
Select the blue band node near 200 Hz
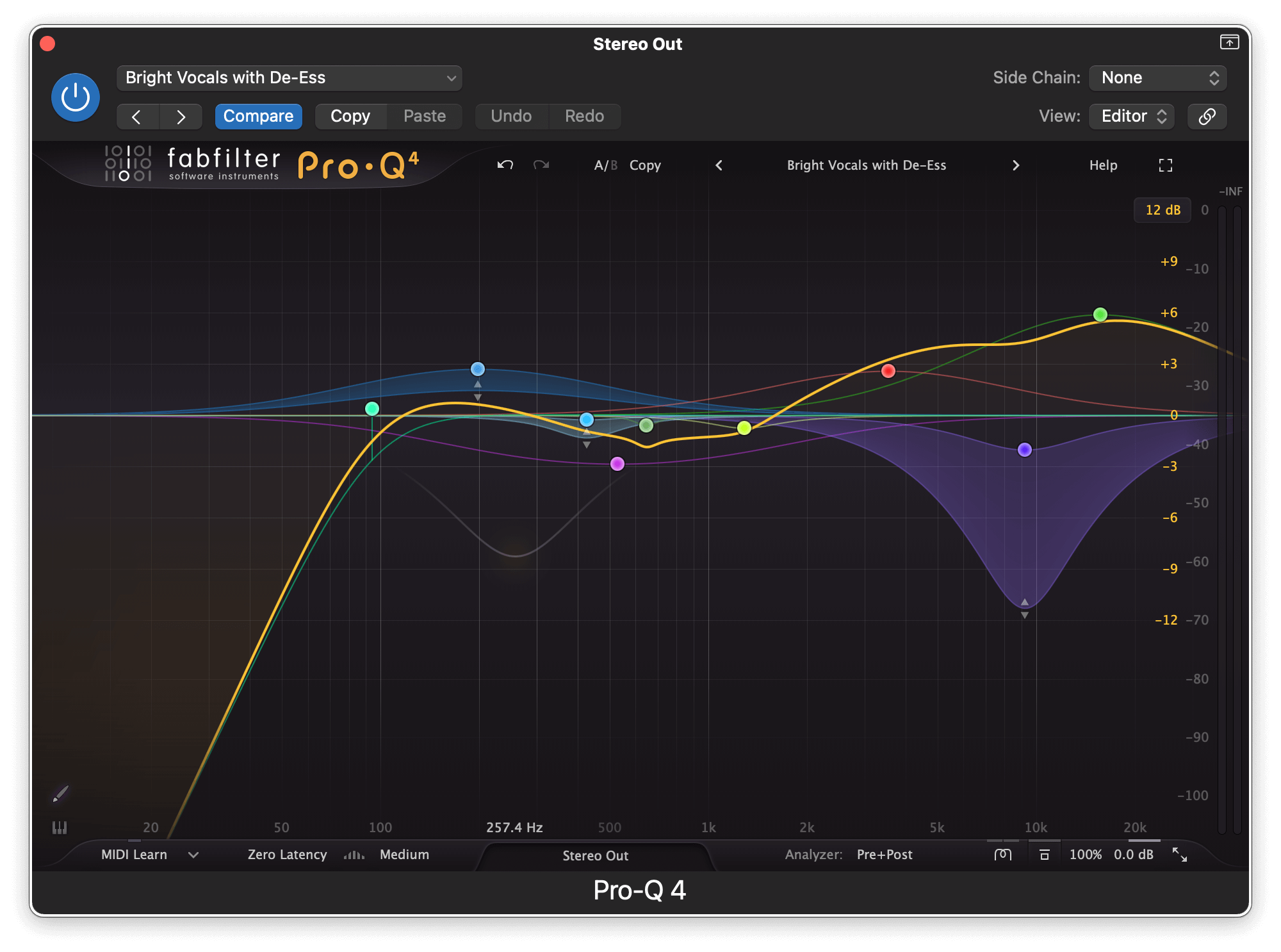478,369
